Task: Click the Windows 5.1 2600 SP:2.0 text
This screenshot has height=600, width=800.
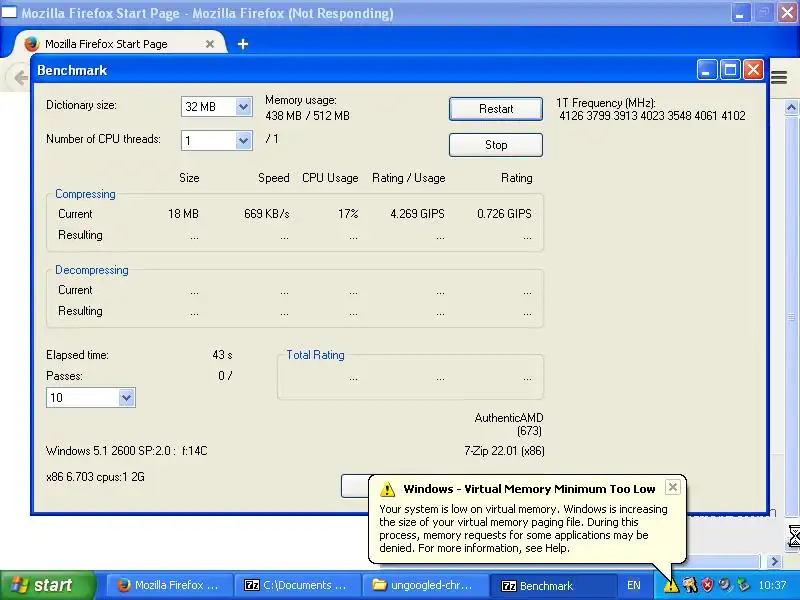Action: 127,451
